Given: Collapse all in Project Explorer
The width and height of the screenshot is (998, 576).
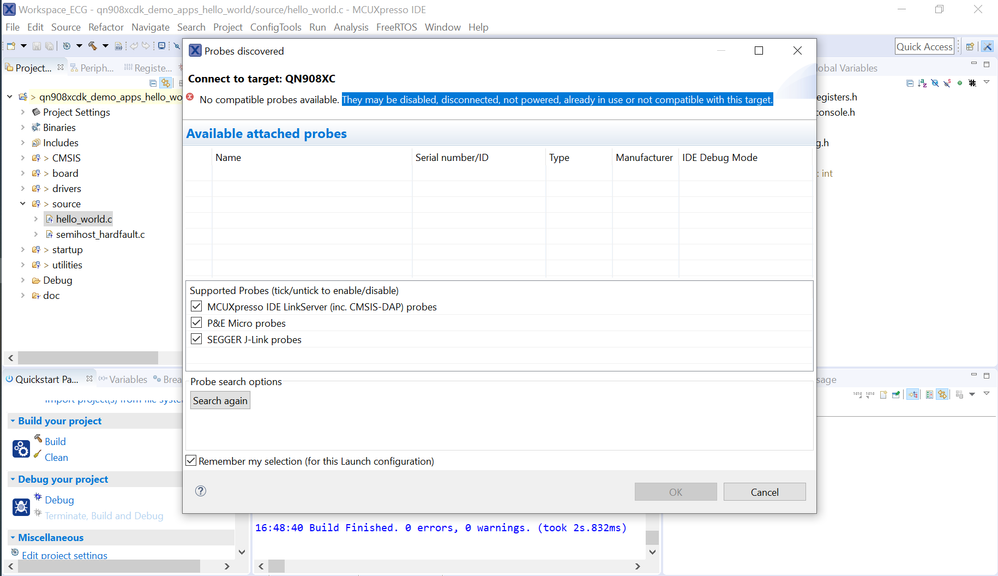Looking at the screenshot, I should tap(153, 83).
